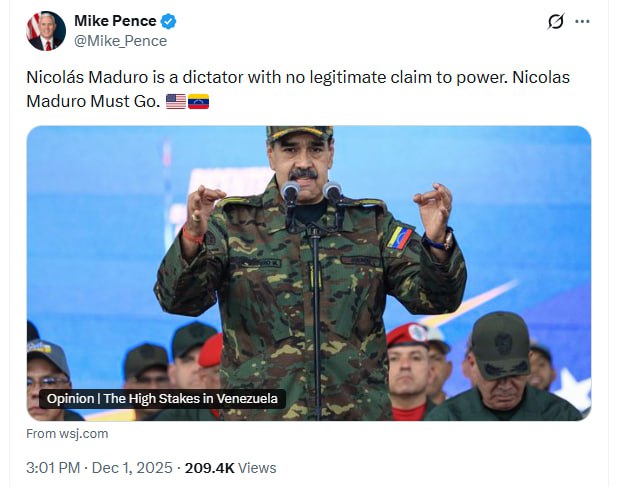620x487 pixels.
Task: Click the soldier in the red beret
Action: pyautogui.click(x=408, y=365)
